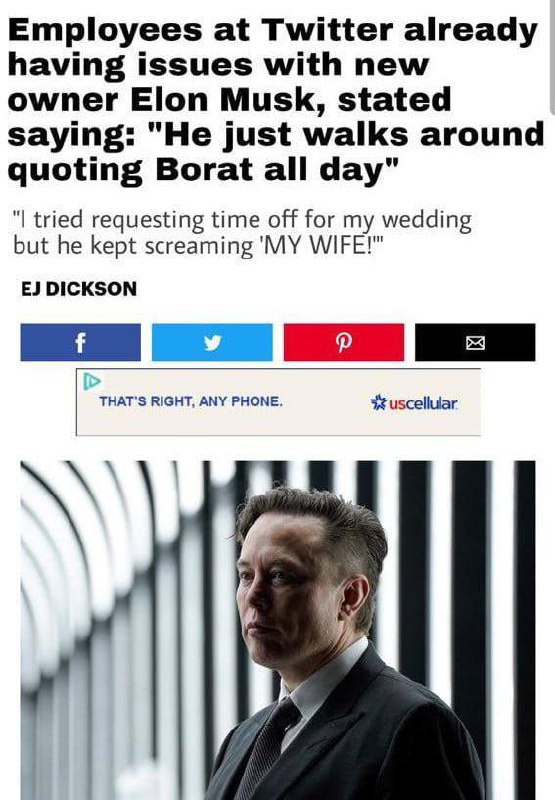Click 'I tried requesting time off' subheading line

coord(242,220)
